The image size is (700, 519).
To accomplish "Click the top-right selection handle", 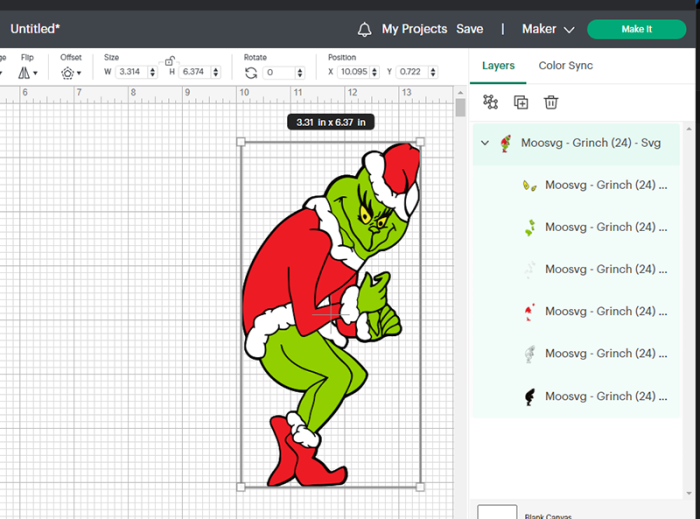I will (420, 142).
